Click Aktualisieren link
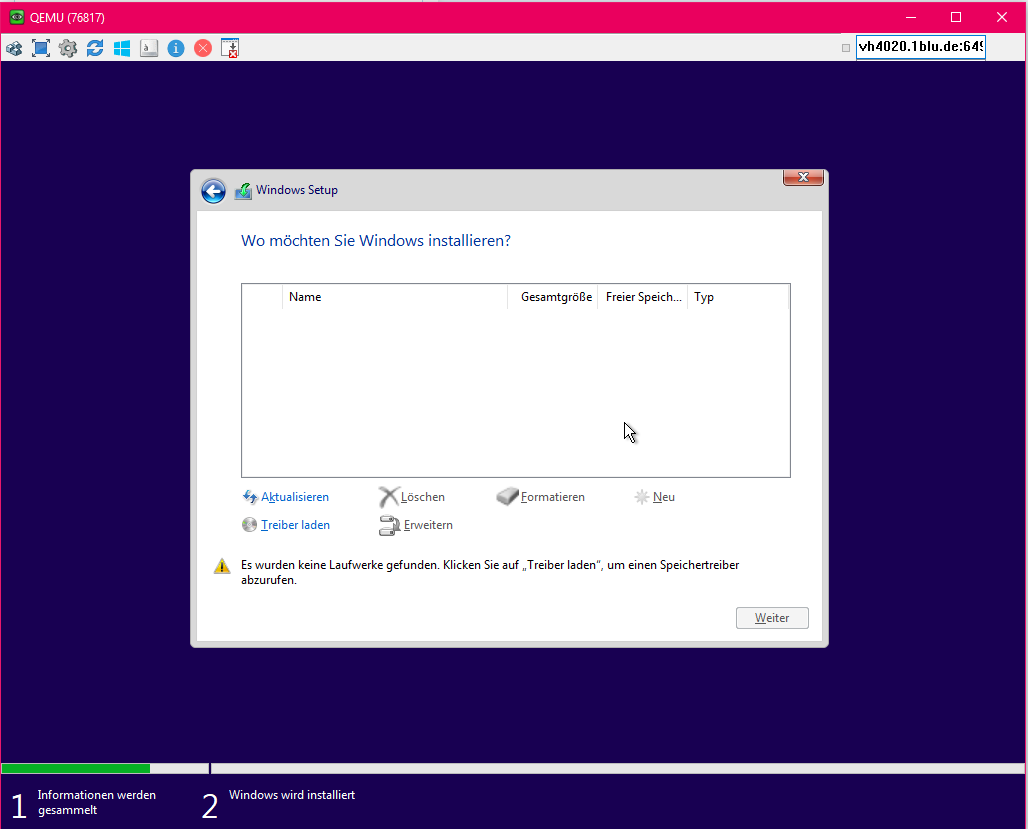This screenshot has height=829, width=1028. click(295, 497)
